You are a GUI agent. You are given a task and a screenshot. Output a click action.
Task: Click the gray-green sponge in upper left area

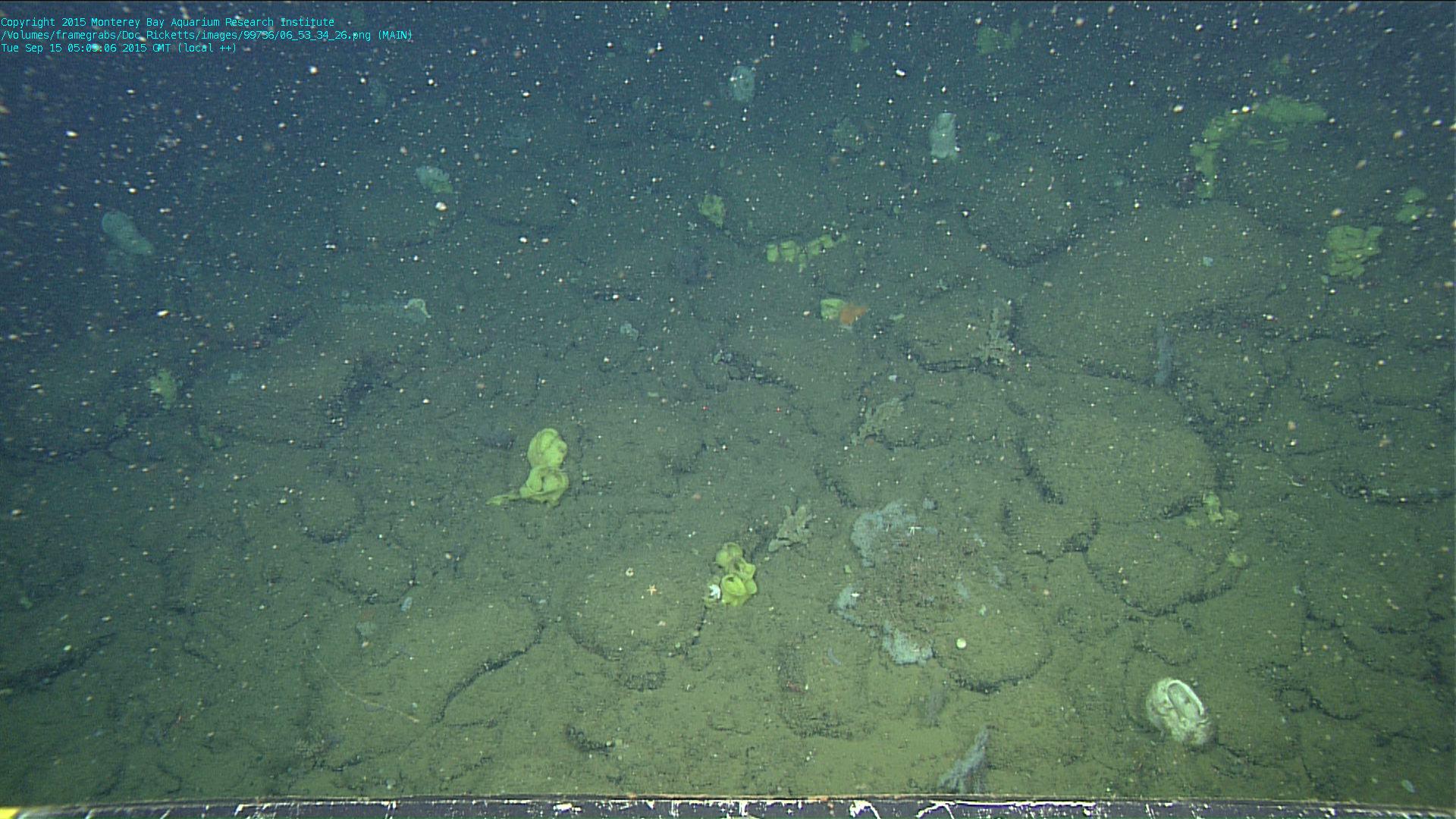[434, 180]
